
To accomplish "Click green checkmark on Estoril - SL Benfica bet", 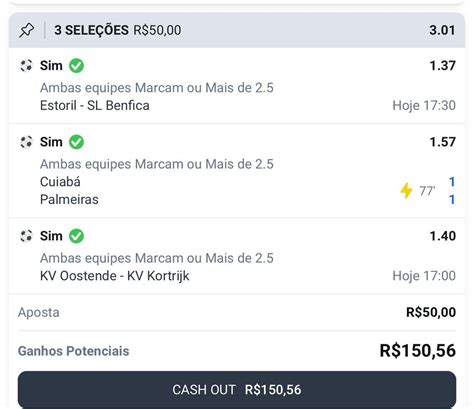I will click(76, 66).
